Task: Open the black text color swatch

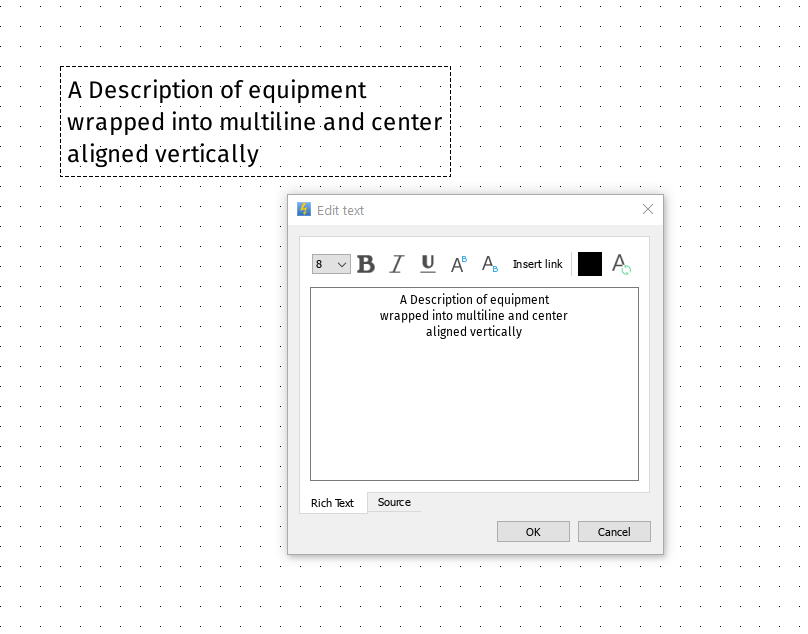Action: tap(590, 264)
